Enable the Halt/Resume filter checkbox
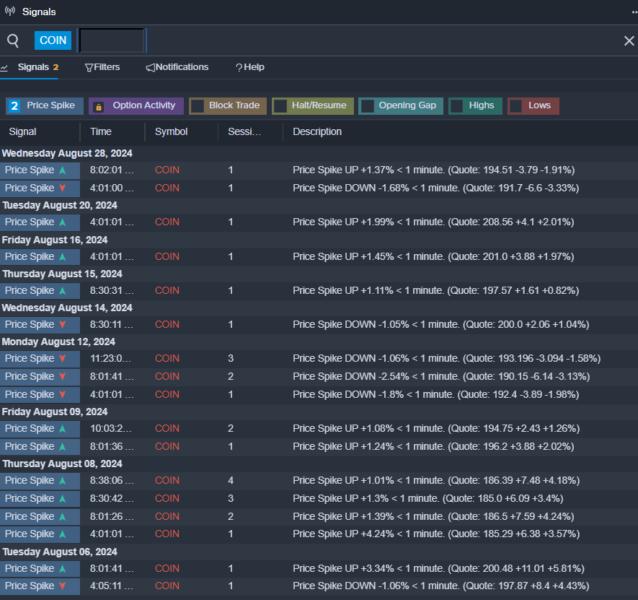The height and width of the screenshot is (600, 638). [x=280, y=106]
